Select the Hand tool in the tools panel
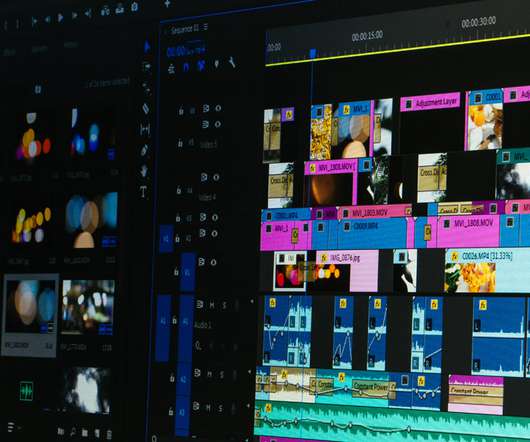530x442 pixels. point(144,171)
